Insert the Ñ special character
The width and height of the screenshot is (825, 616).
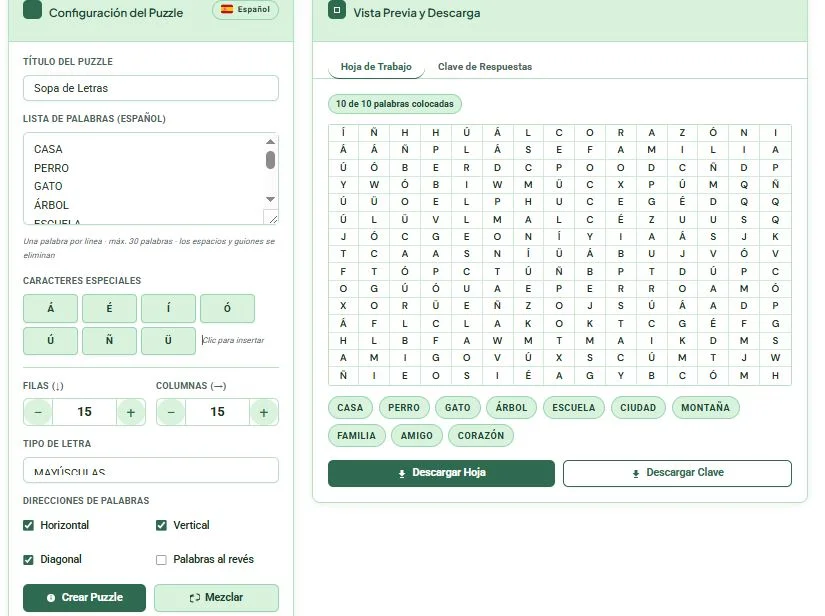pos(109,340)
